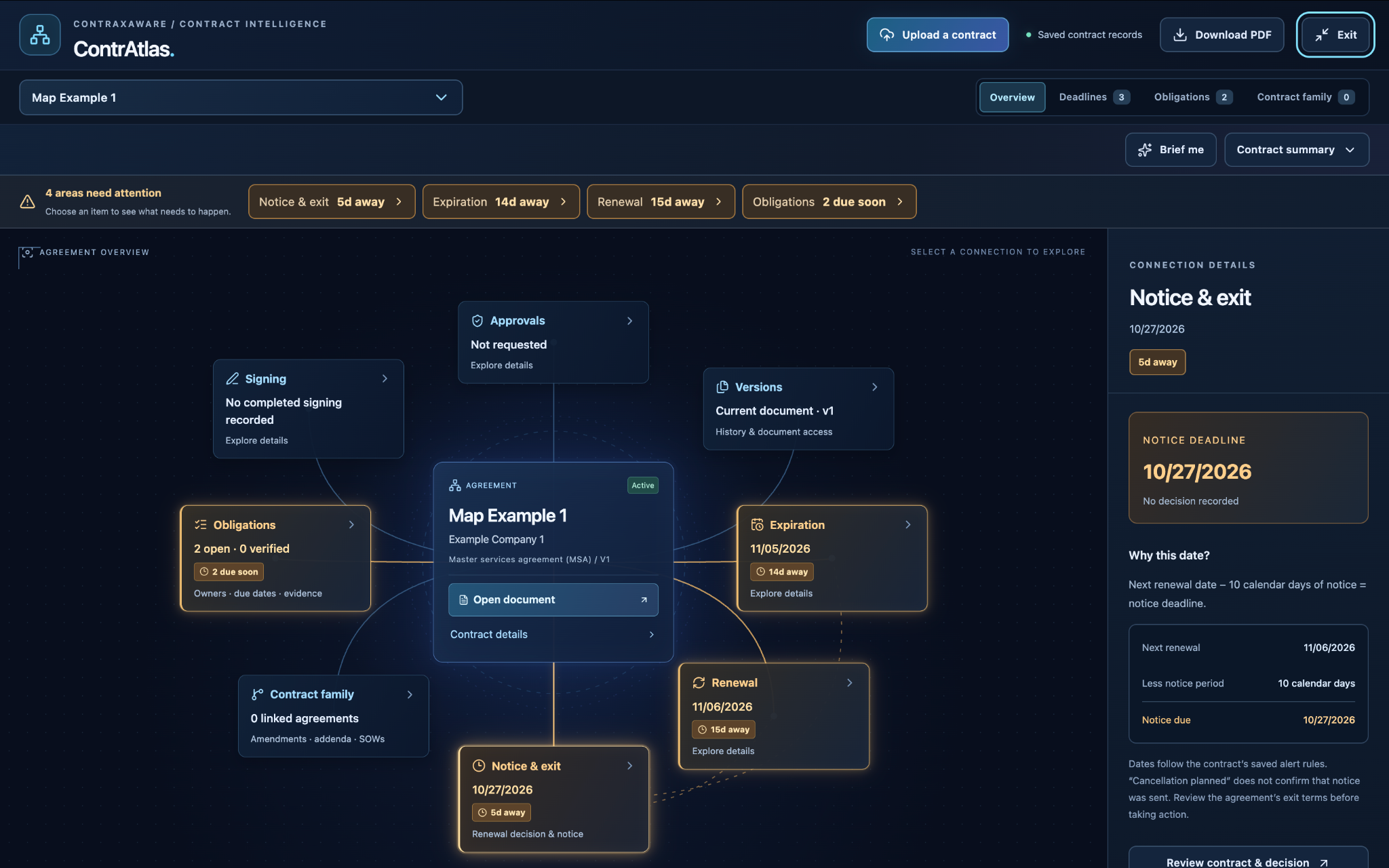Click the Notice due 10/27/2026 value
Viewport: 1389px width, 868px height.
pyautogui.click(x=1329, y=720)
